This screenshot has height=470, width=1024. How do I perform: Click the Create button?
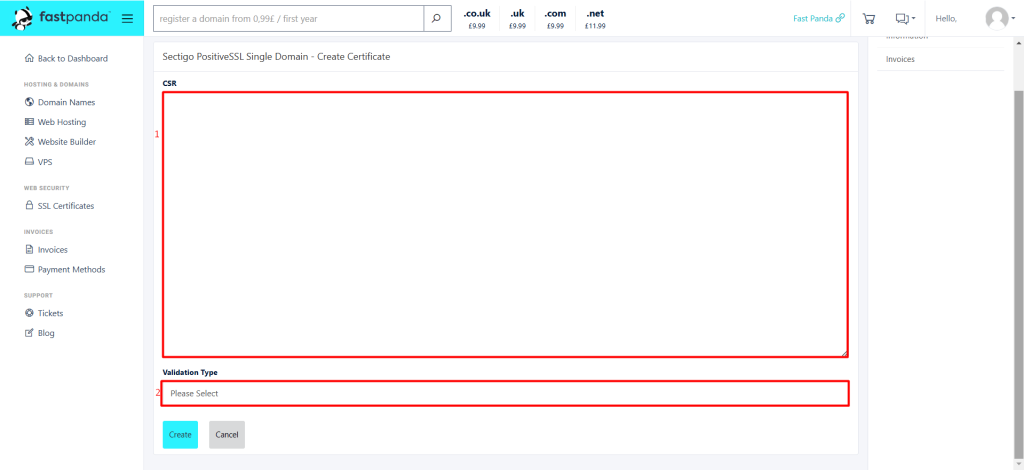click(x=180, y=435)
